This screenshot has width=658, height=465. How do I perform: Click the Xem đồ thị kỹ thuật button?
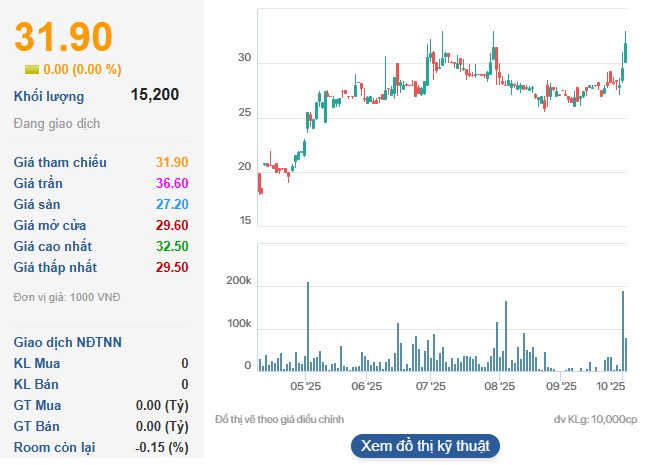pyautogui.click(x=425, y=446)
